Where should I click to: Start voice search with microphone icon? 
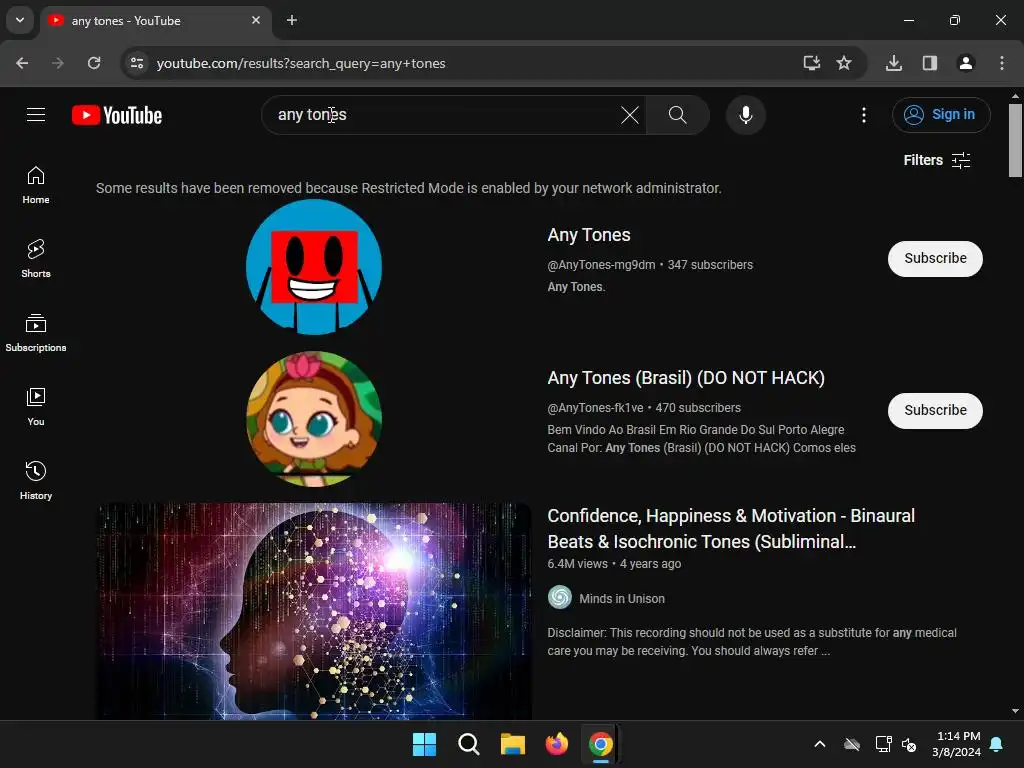pyautogui.click(x=745, y=115)
